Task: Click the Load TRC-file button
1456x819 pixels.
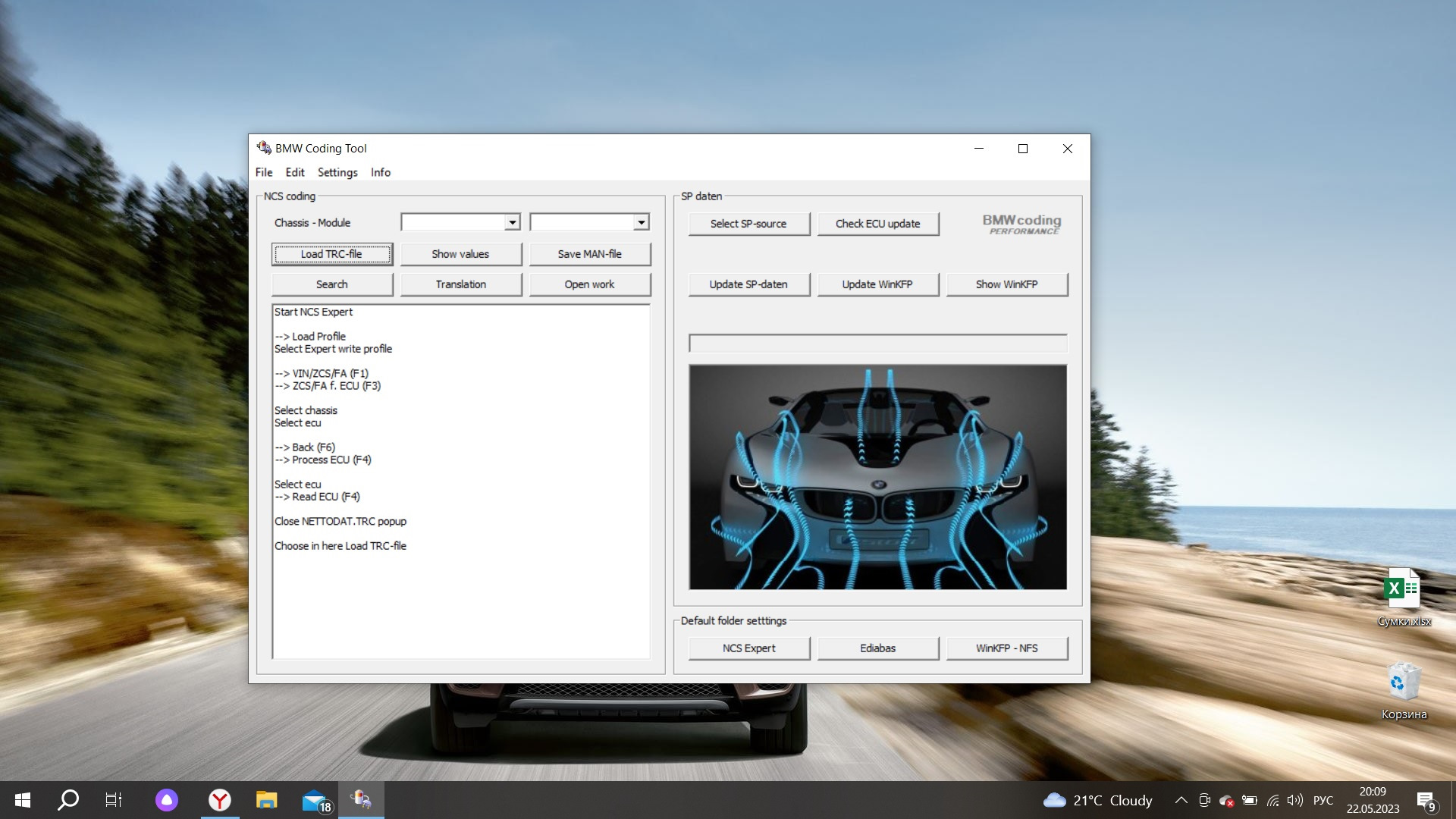Action: [332, 254]
